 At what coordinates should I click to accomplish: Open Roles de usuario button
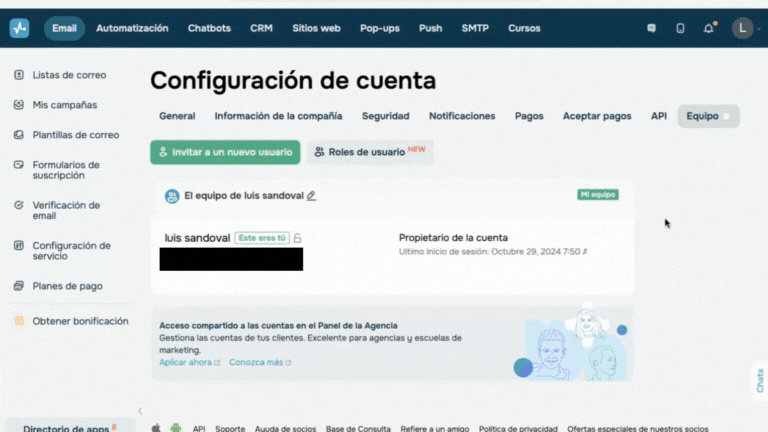pos(370,152)
